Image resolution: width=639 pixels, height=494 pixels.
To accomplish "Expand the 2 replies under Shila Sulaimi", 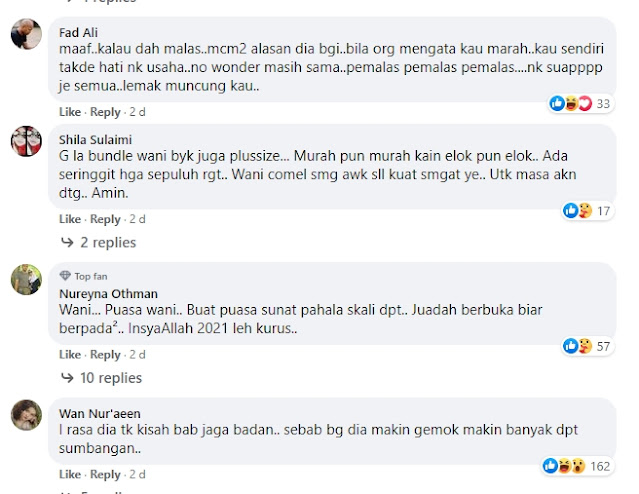I will click(99, 243).
